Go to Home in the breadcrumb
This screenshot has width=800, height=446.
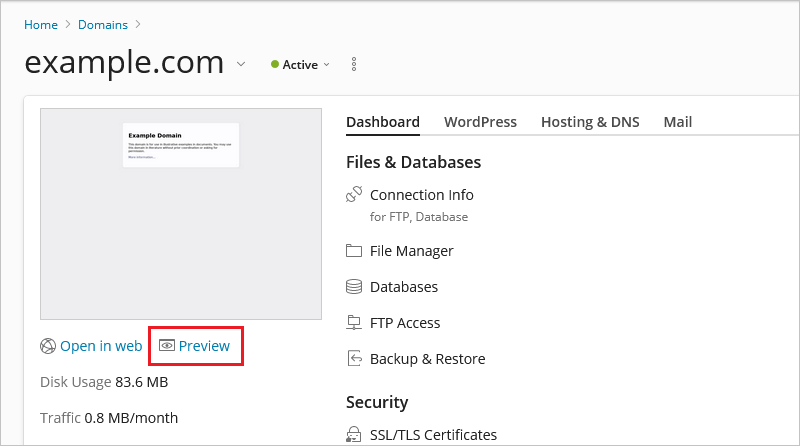click(41, 25)
